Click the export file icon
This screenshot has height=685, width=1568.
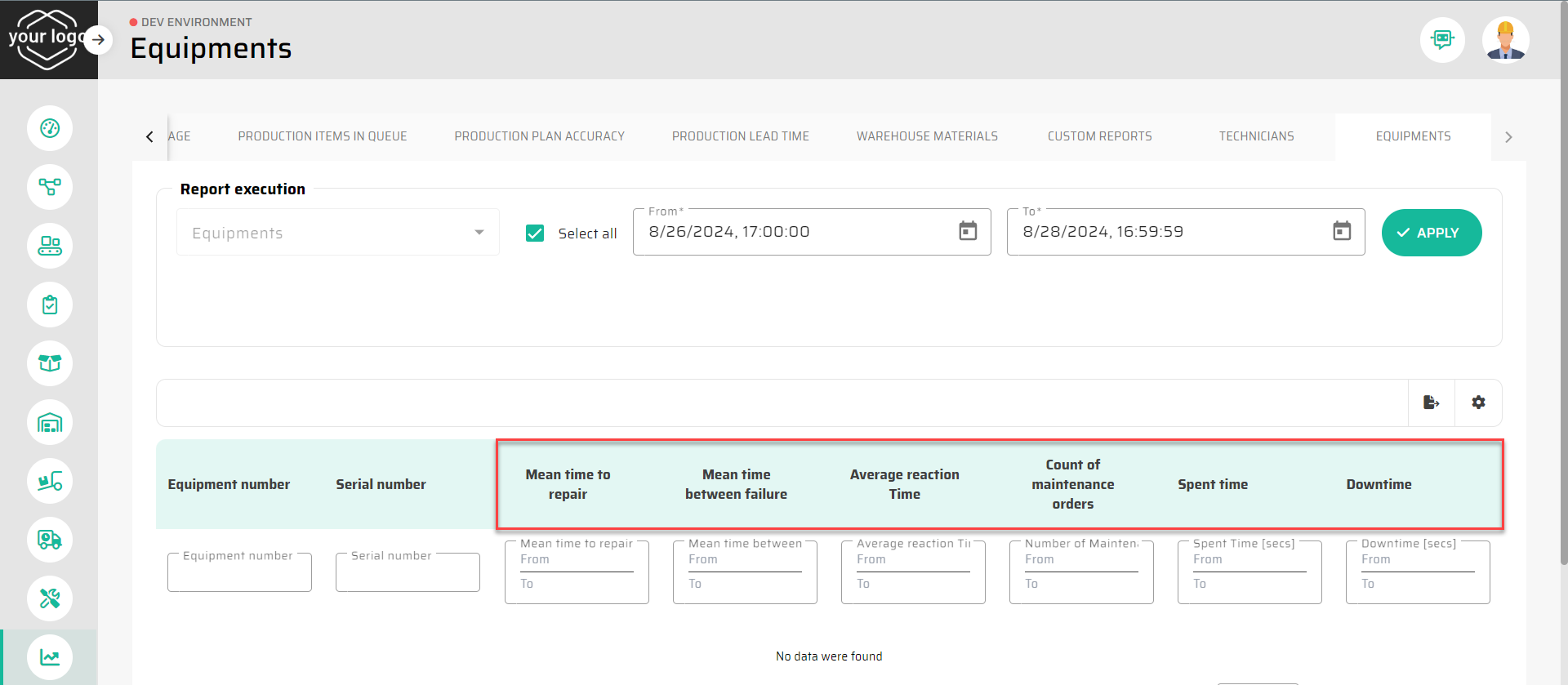(1431, 403)
